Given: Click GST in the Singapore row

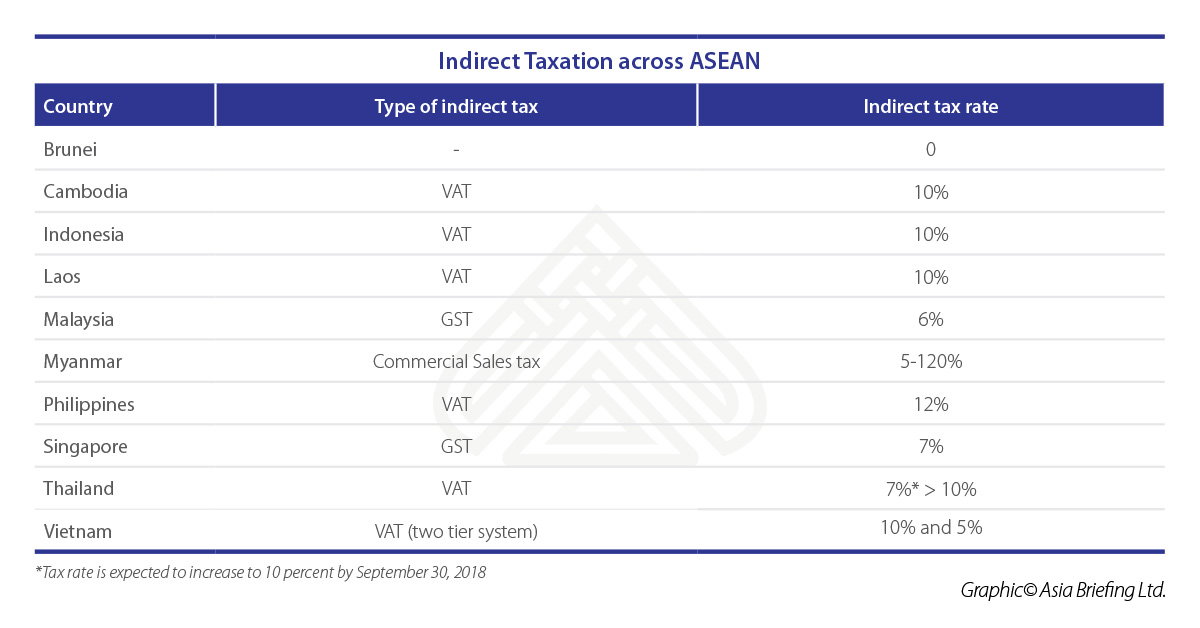Looking at the screenshot, I should click(x=456, y=447).
